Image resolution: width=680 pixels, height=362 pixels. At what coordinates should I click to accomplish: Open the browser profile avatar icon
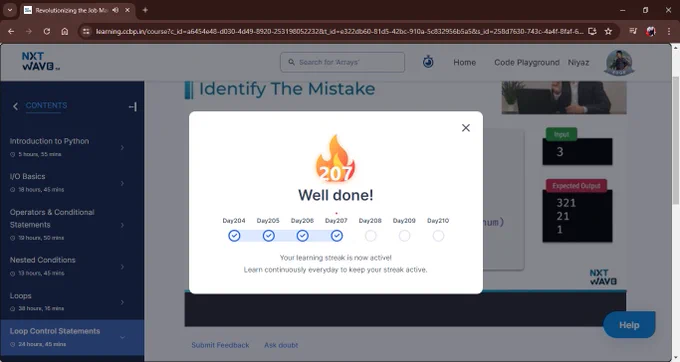[x=651, y=31]
